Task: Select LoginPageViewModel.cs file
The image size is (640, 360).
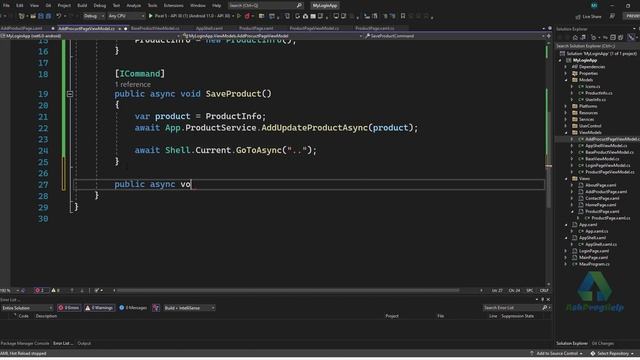Action: [608, 165]
